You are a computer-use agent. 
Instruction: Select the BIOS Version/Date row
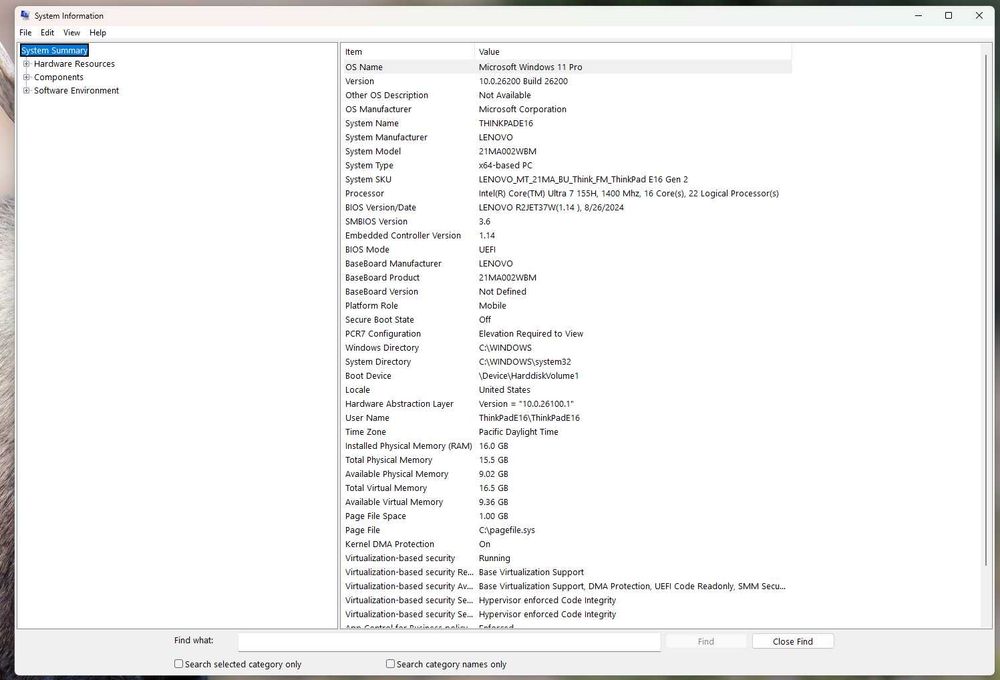click(566, 207)
